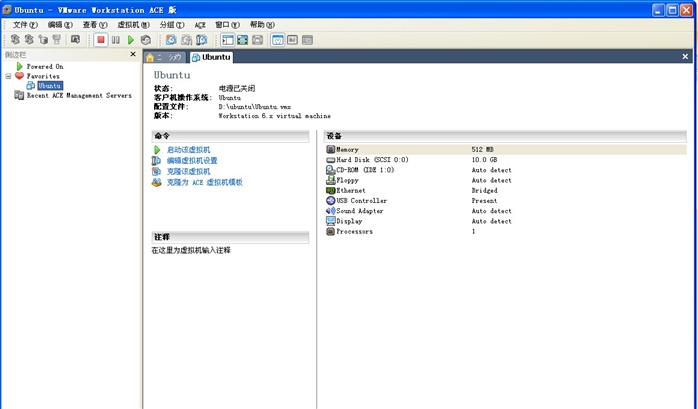This screenshot has width=698, height=409.
Task: Select Ubuntu under Favorites
Action: [49, 85]
